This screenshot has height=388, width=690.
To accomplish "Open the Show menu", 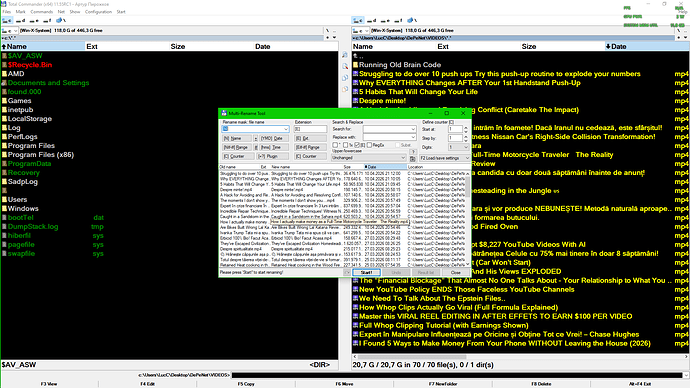I will 75,12.
